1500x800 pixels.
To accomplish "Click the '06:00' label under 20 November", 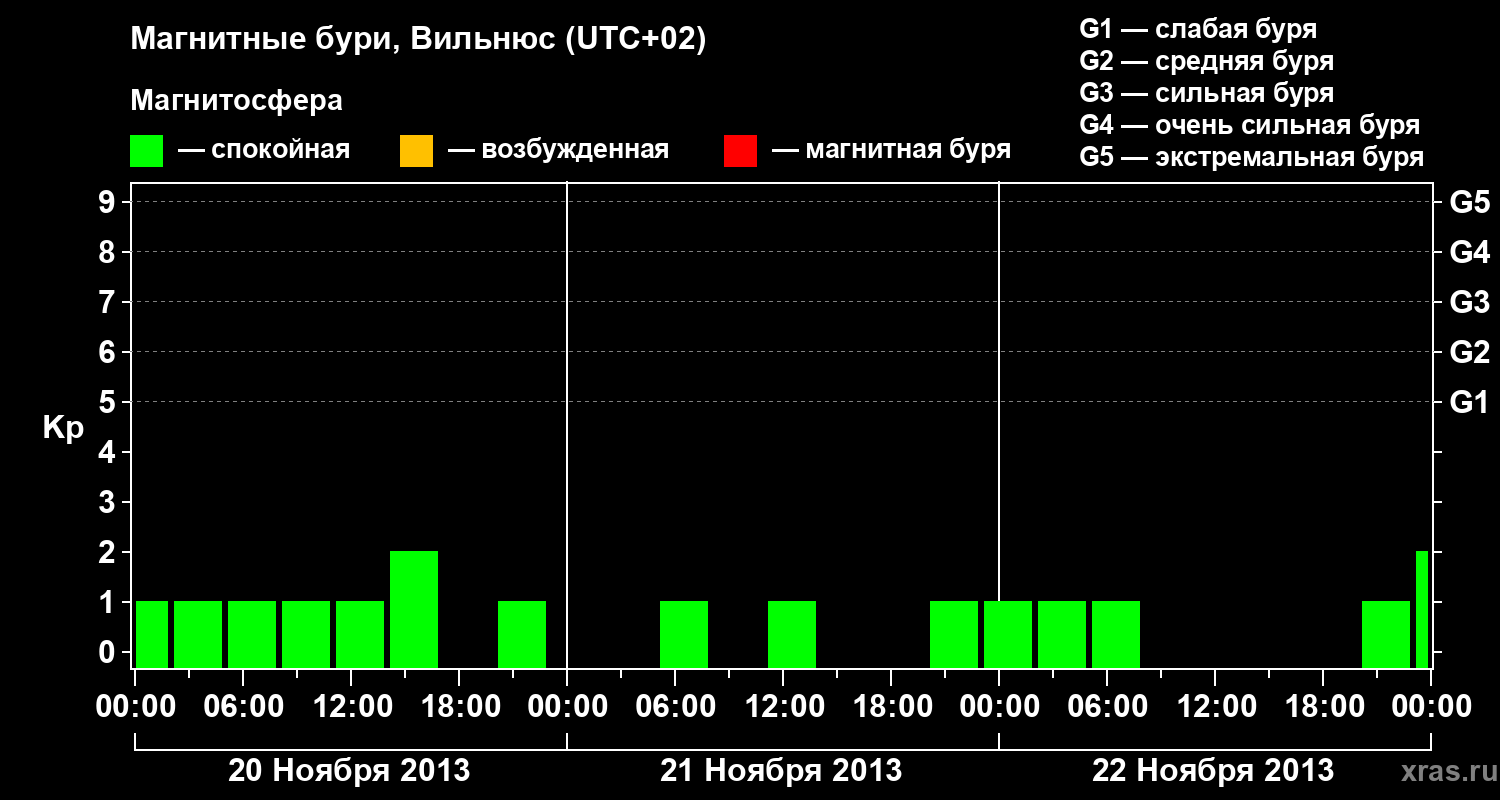I will [x=244, y=706].
